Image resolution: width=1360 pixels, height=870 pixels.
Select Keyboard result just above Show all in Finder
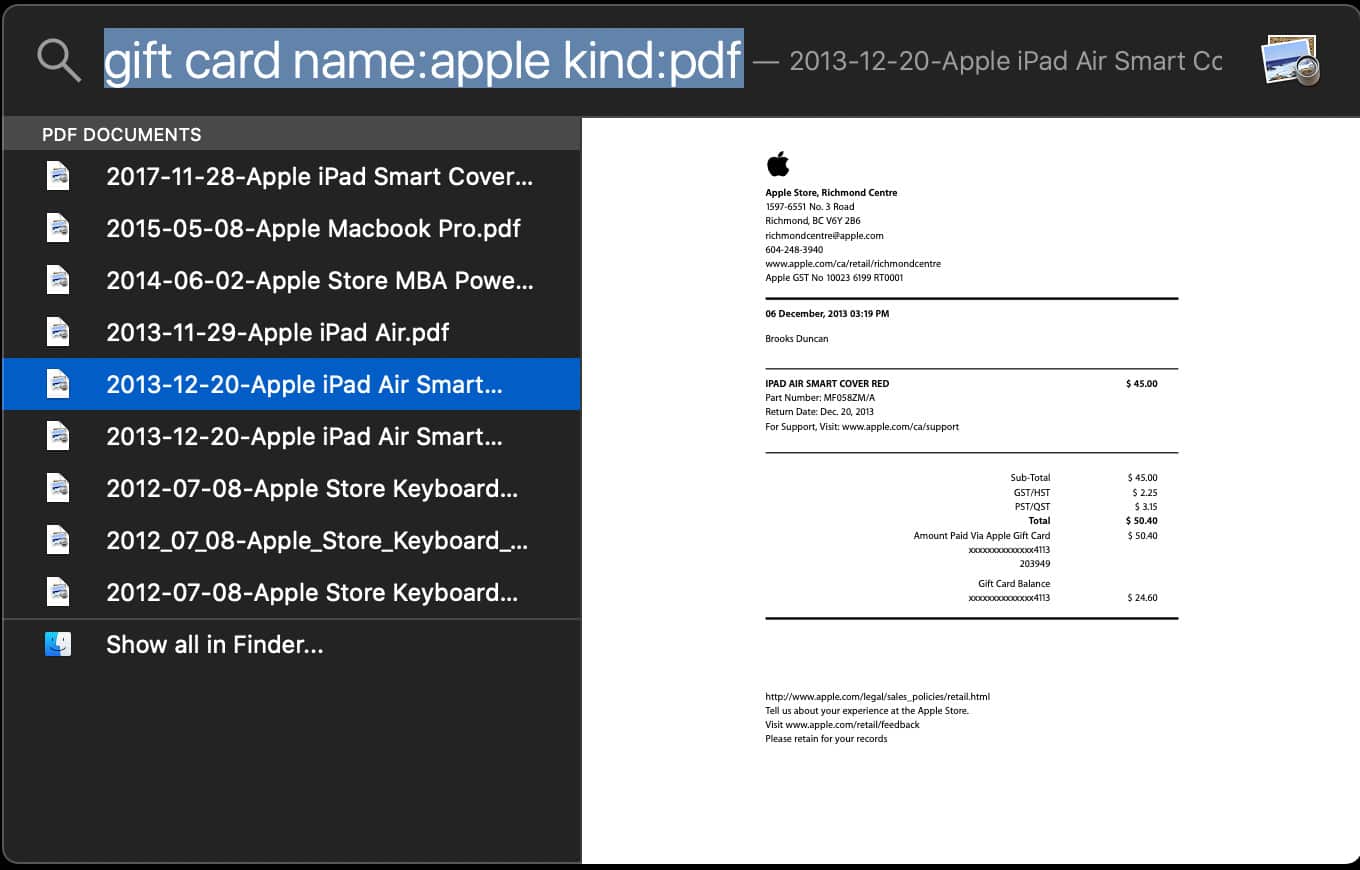pyautogui.click(x=291, y=592)
